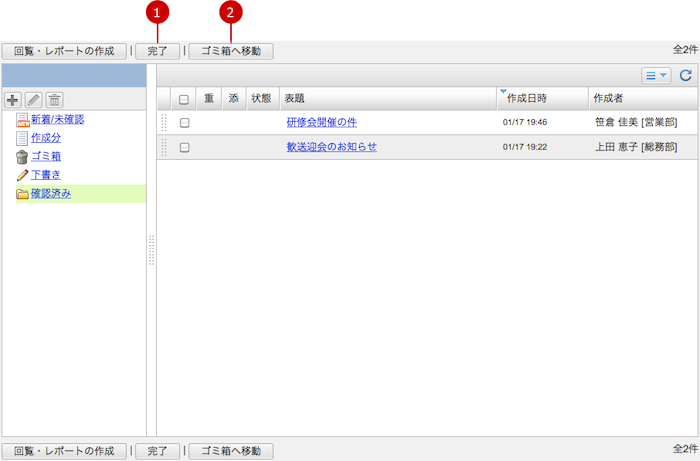Sort by the 作成者 column header

coord(643,99)
